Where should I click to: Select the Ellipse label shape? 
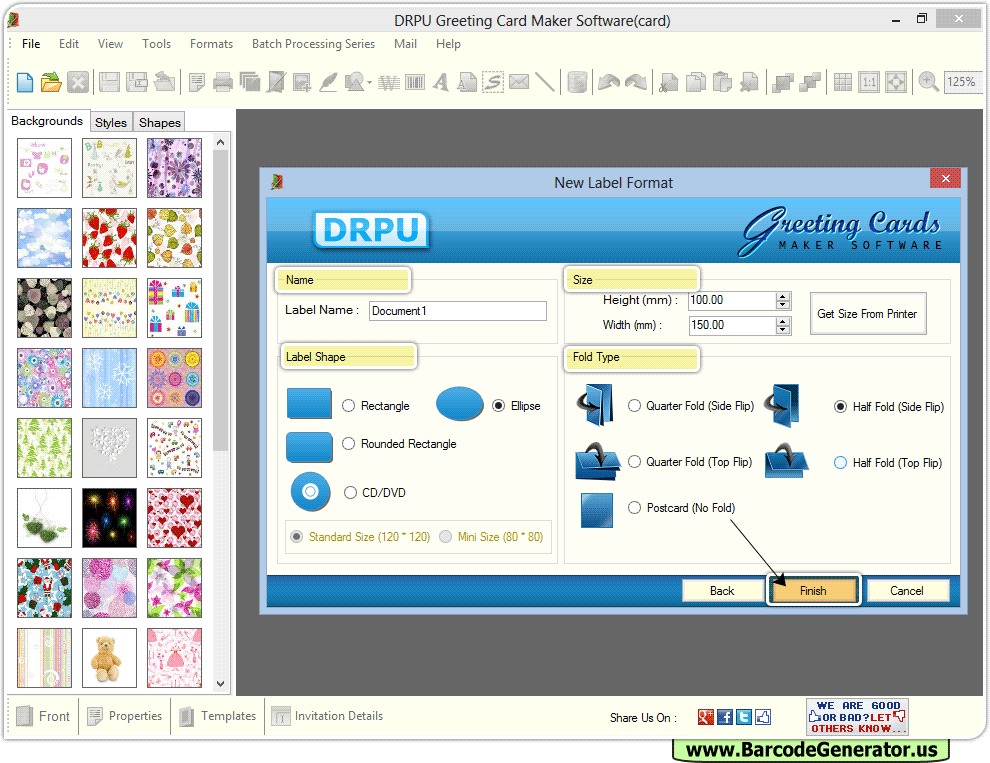click(x=499, y=406)
